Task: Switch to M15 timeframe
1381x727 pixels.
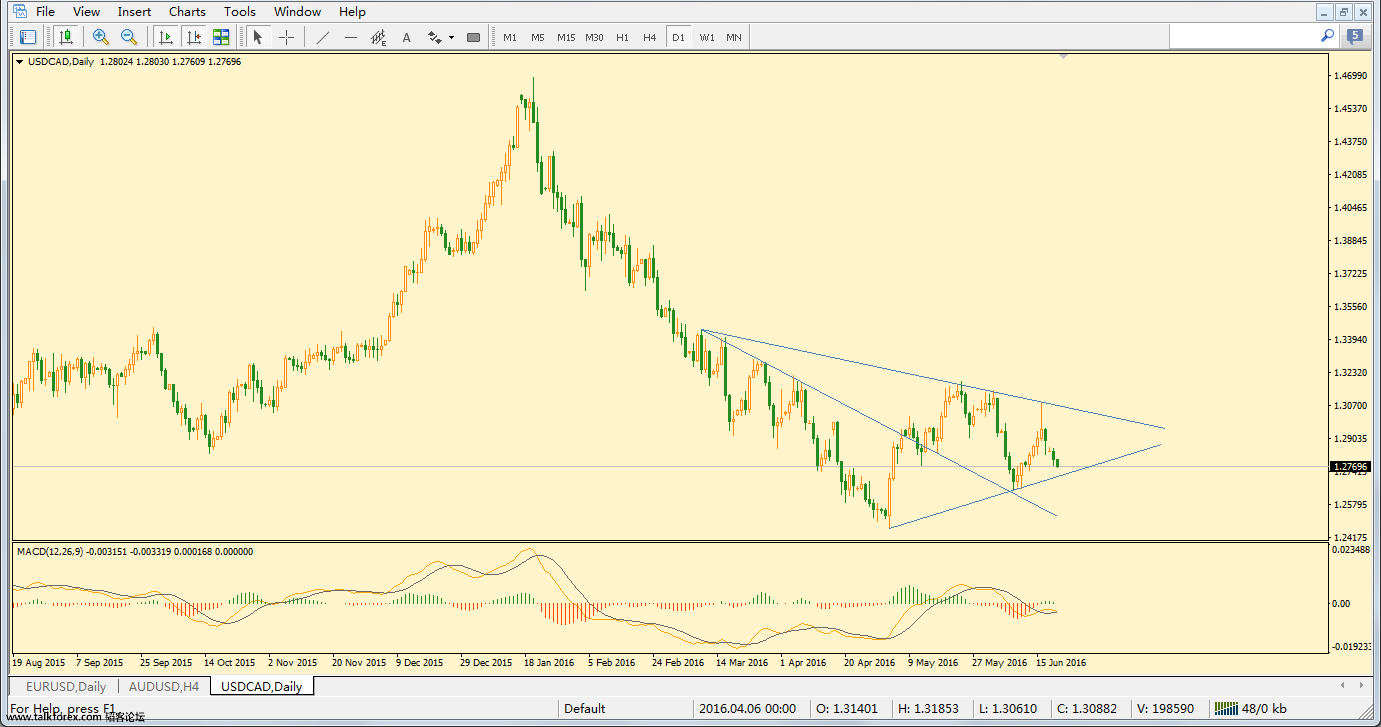Action: click(x=566, y=37)
